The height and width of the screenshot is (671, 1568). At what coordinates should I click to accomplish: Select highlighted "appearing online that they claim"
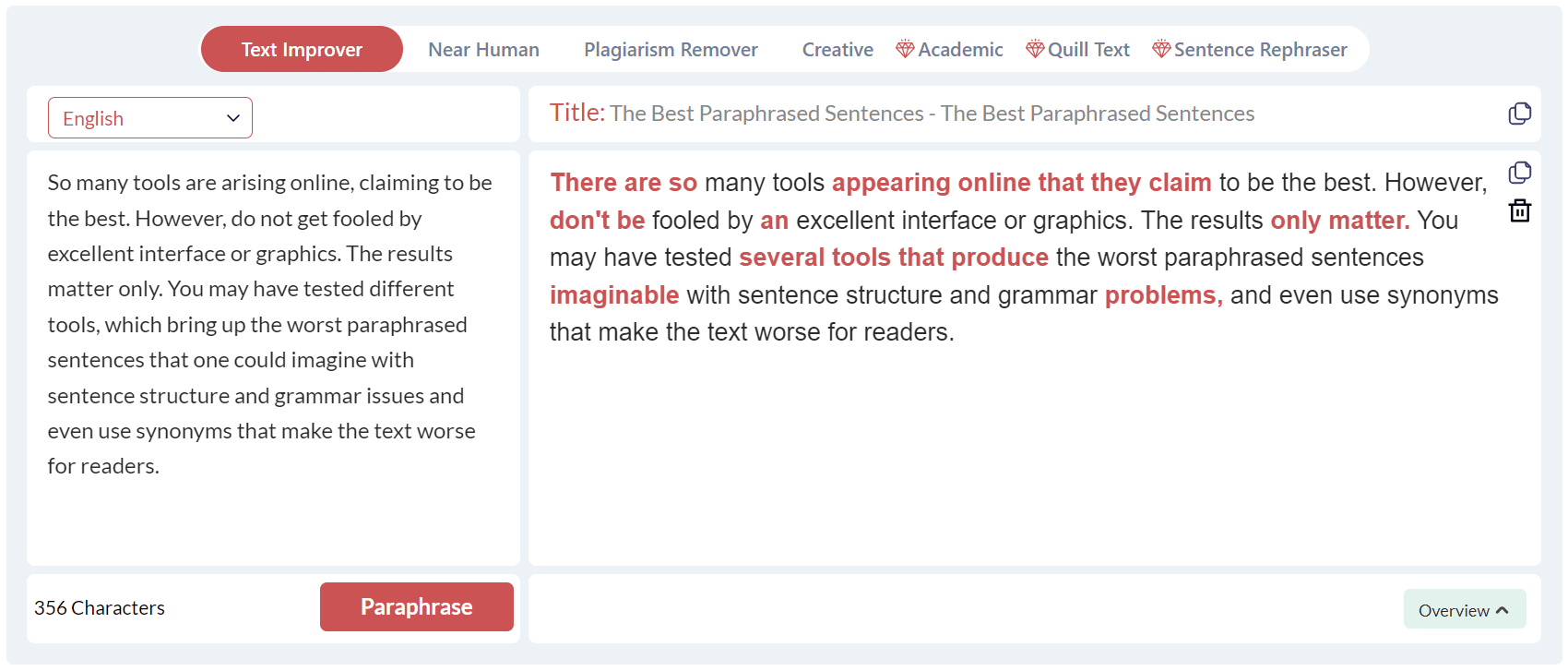pos(1021,183)
